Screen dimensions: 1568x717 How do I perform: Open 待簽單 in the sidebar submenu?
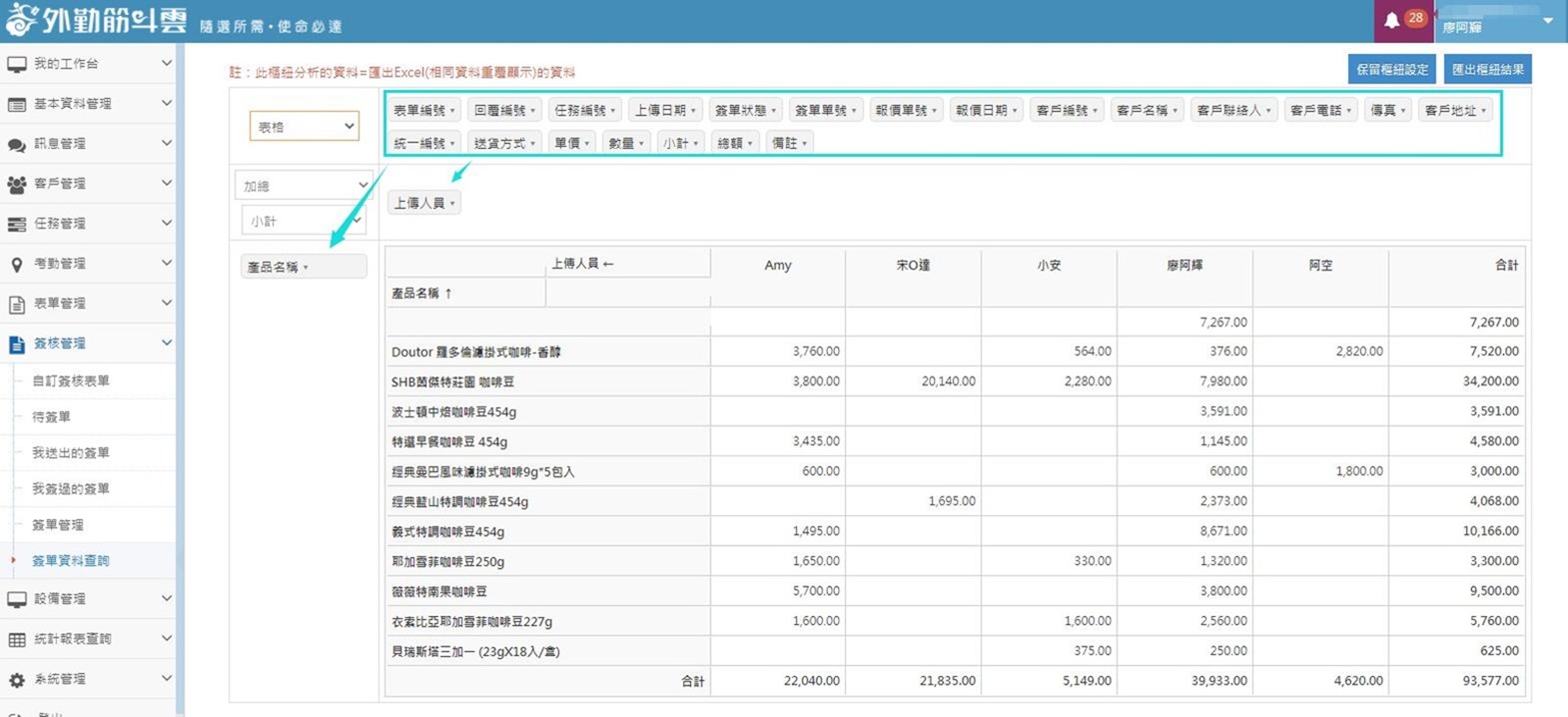point(52,416)
